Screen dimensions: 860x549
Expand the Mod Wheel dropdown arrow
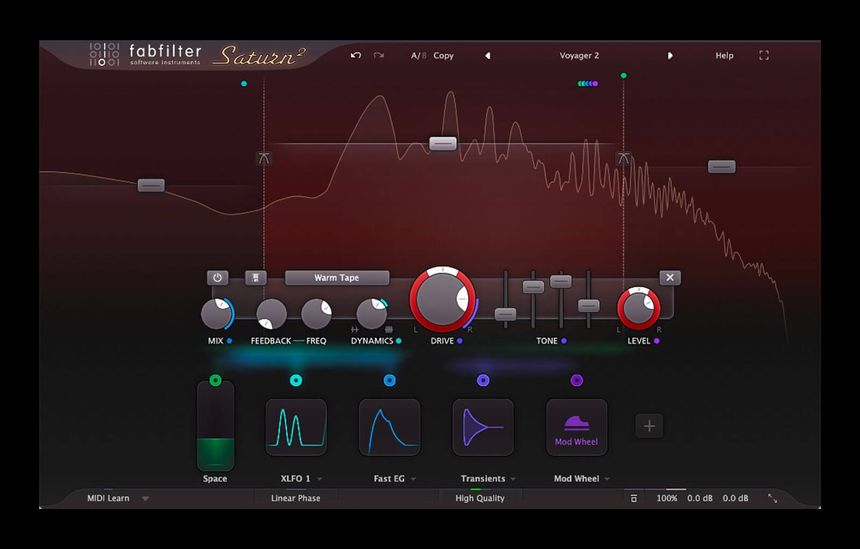pos(607,479)
